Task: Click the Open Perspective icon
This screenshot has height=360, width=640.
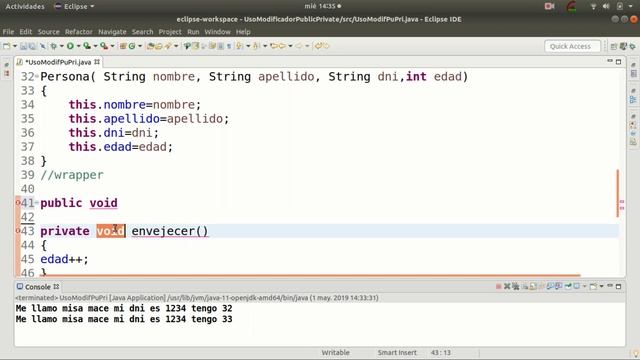Action: (614, 47)
